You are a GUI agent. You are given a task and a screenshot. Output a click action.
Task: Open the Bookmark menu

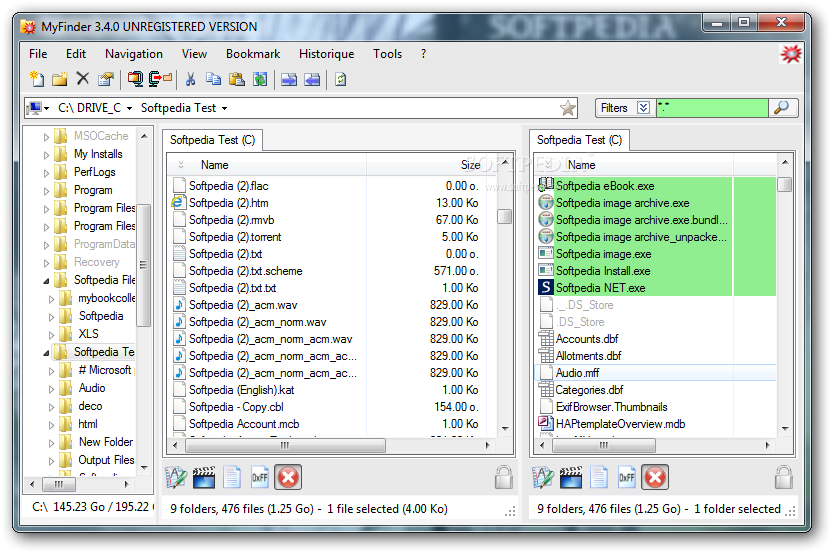(x=253, y=54)
